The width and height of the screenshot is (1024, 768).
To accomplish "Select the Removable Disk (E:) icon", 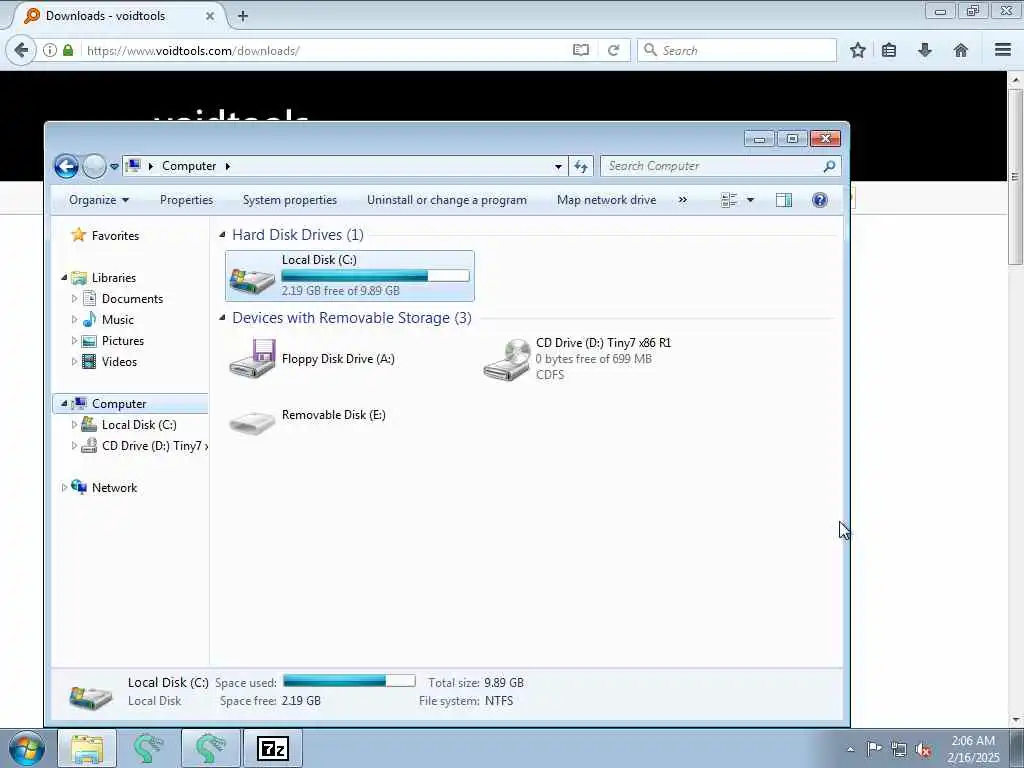I will [x=252, y=422].
